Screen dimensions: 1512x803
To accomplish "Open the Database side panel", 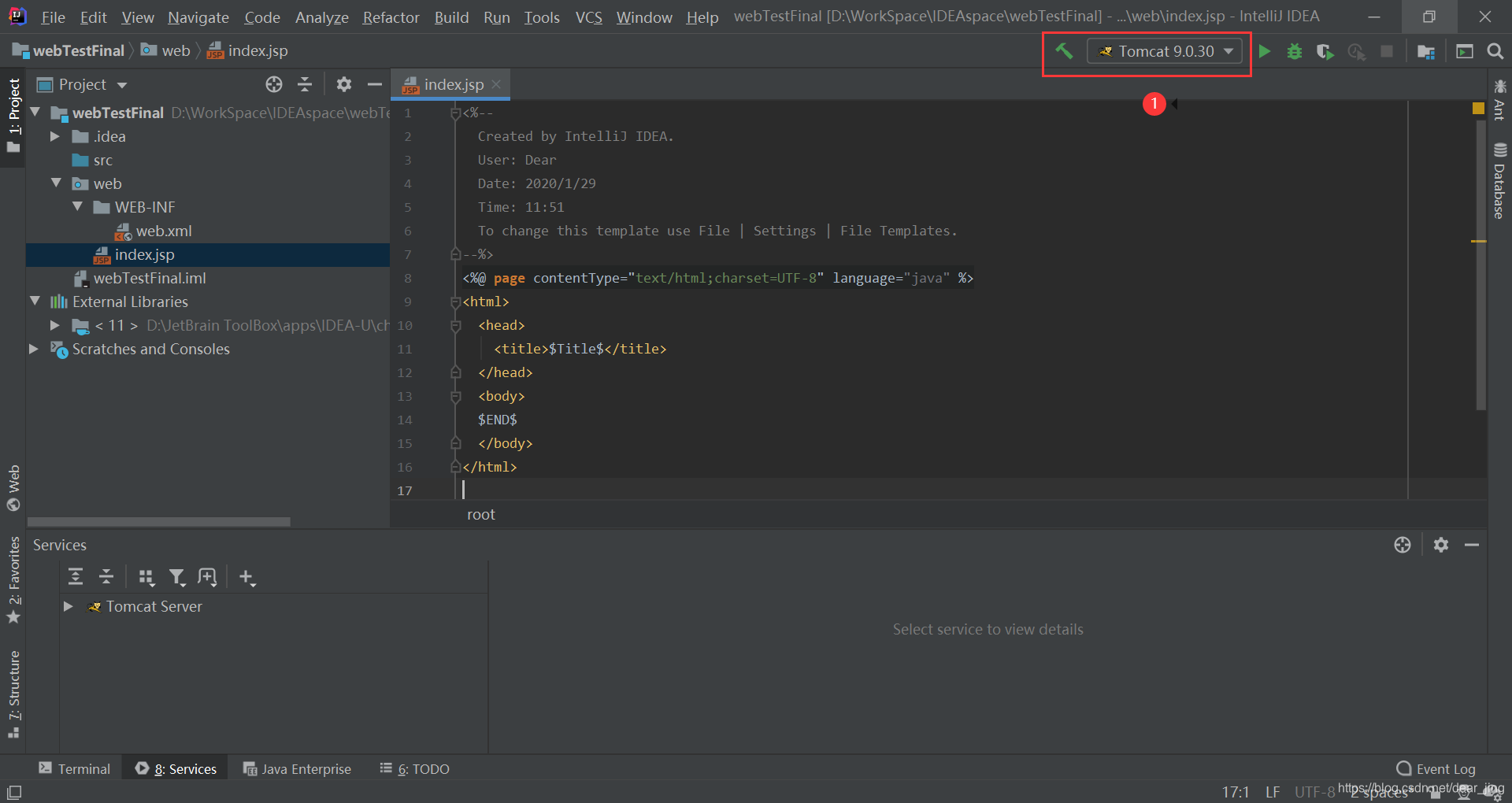I will click(1499, 181).
